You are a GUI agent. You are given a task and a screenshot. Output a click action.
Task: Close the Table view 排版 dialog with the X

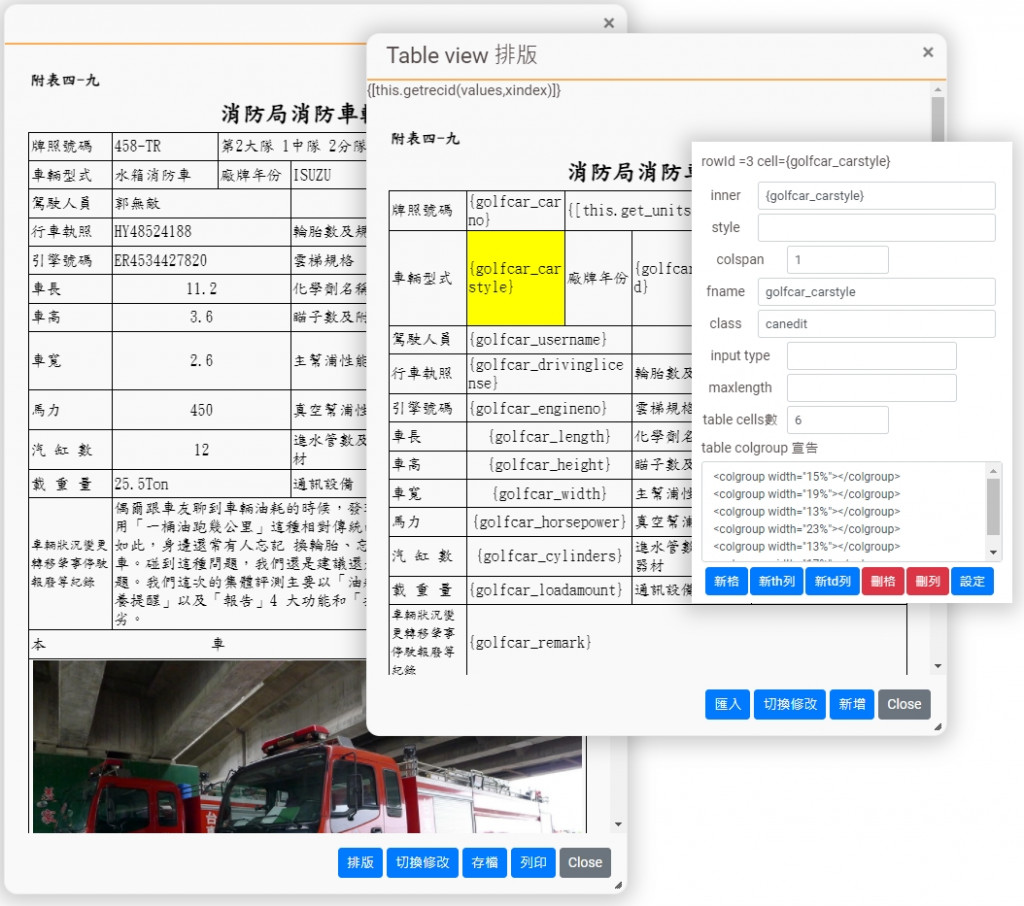point(927,52)
